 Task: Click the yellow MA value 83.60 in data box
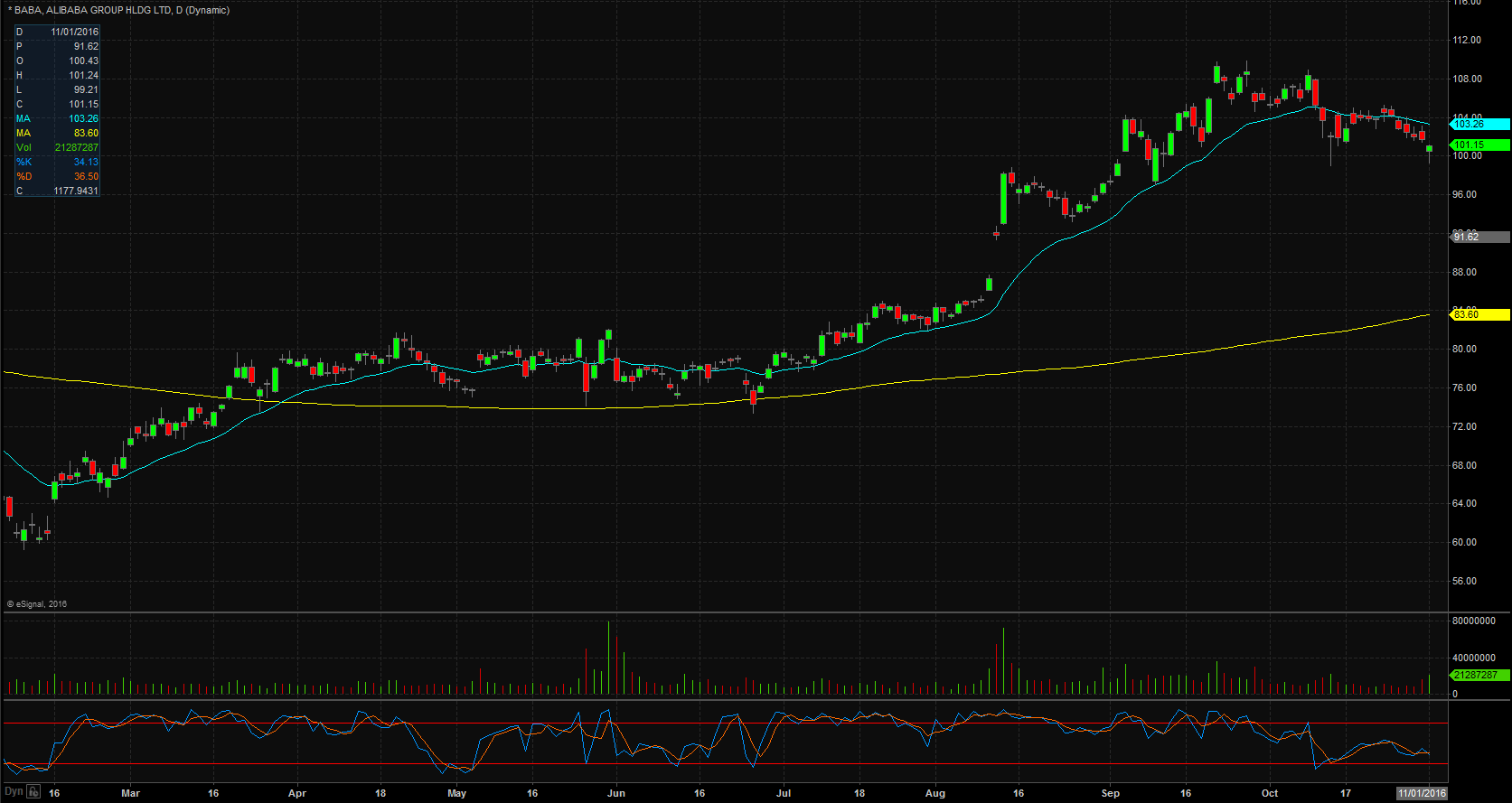[86, 133]
